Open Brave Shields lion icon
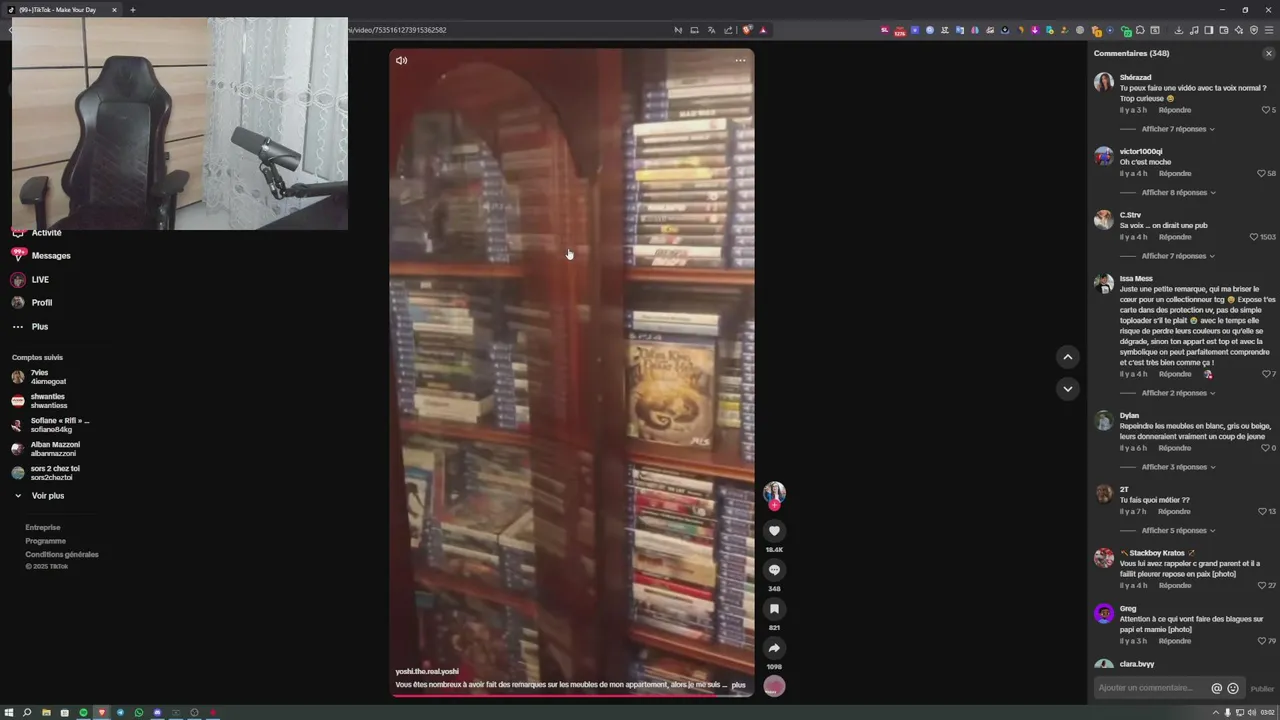This screenshot has width=1280, height=720. [x=748, y=30]
